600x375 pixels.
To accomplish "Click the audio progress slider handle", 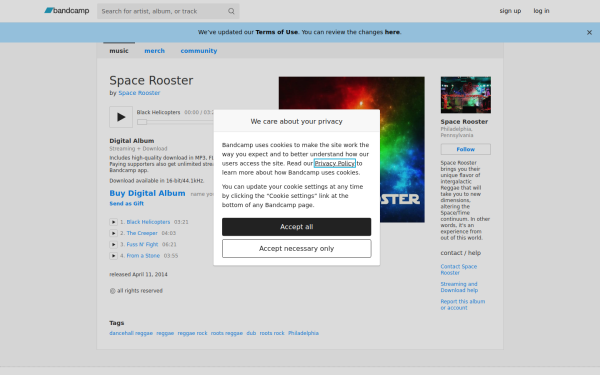I will click(x=142, y=122).
